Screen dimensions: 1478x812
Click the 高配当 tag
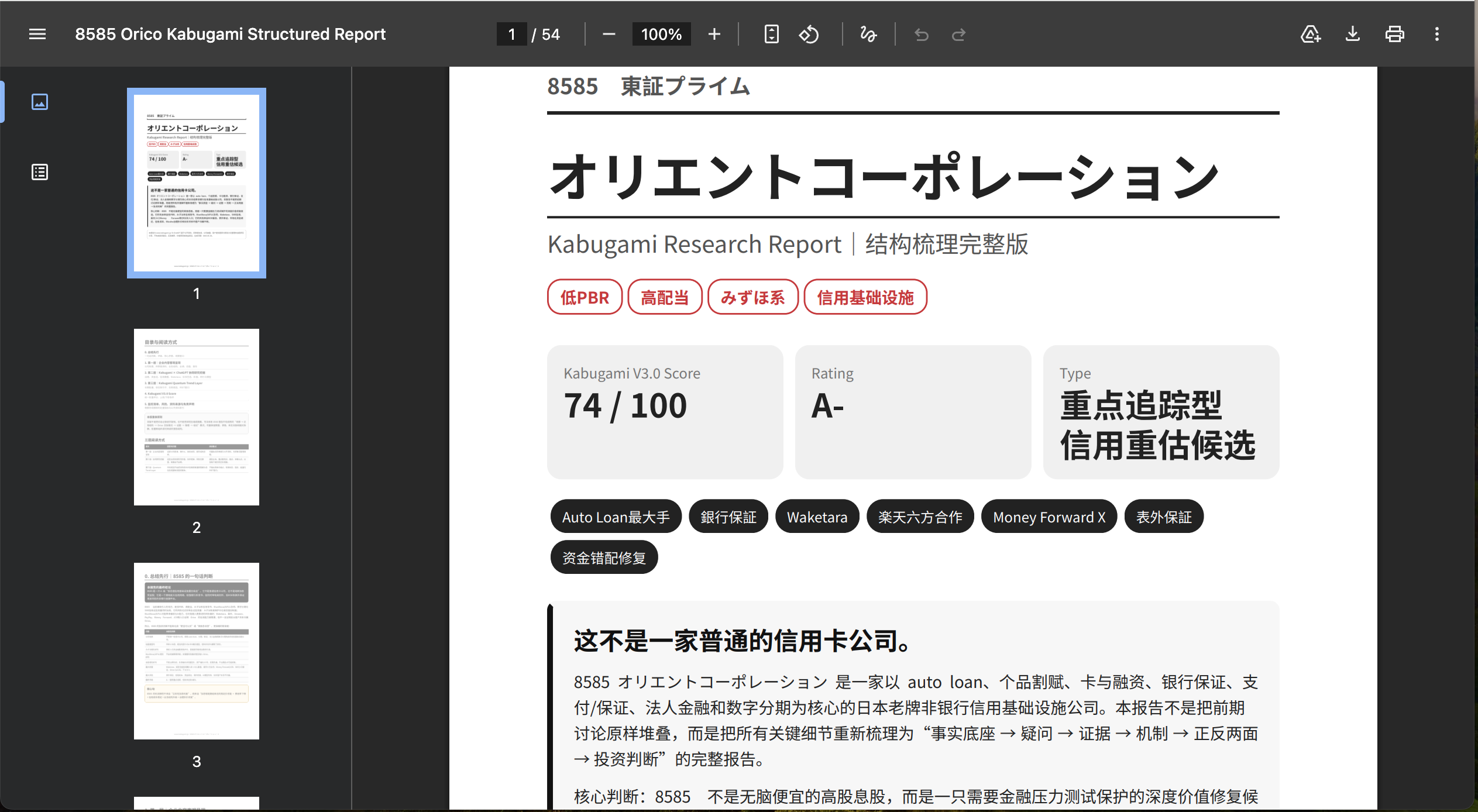click(665, 297)
